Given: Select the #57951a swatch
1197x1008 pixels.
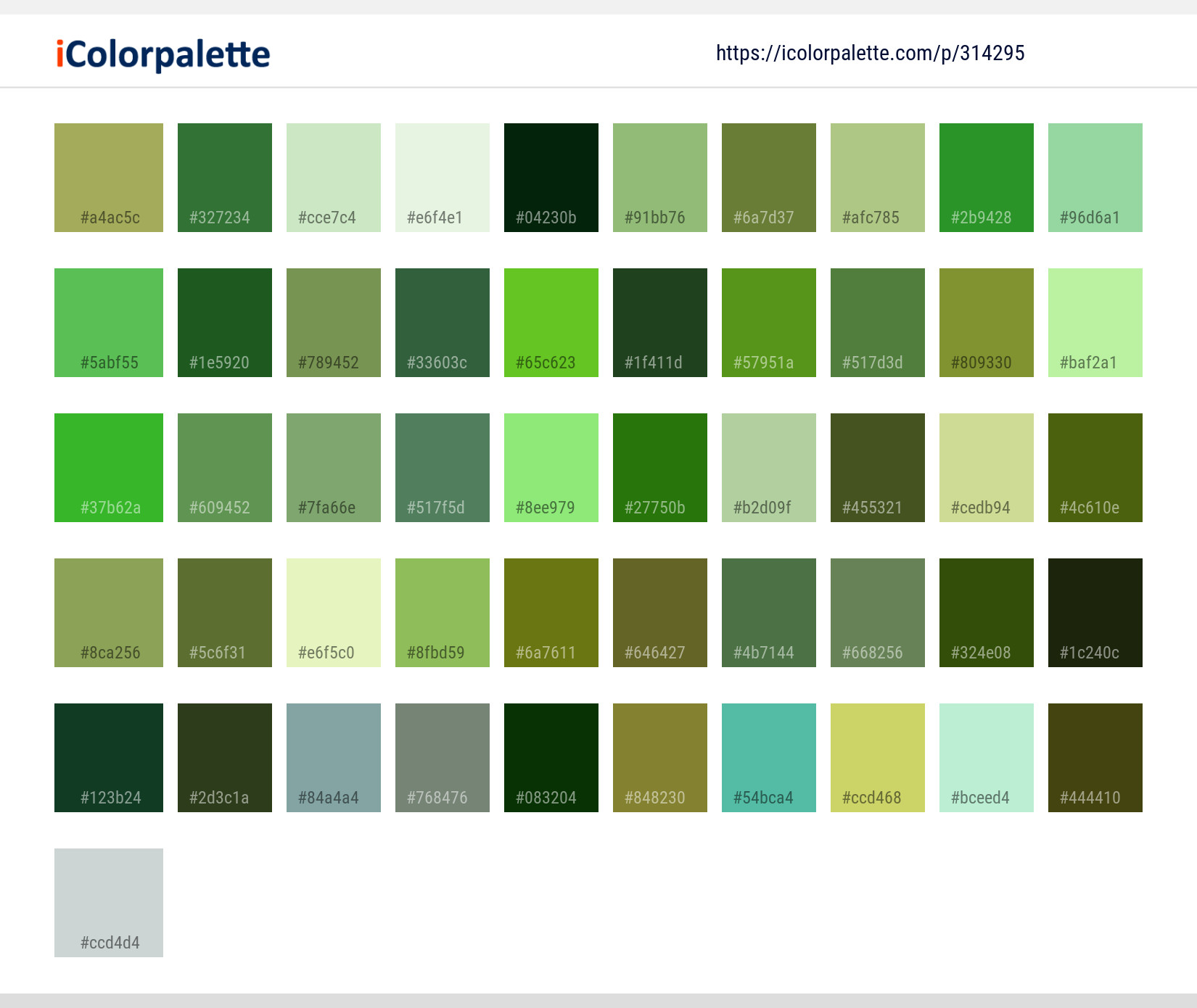Looking at the screenshot, I should point(769,323).
